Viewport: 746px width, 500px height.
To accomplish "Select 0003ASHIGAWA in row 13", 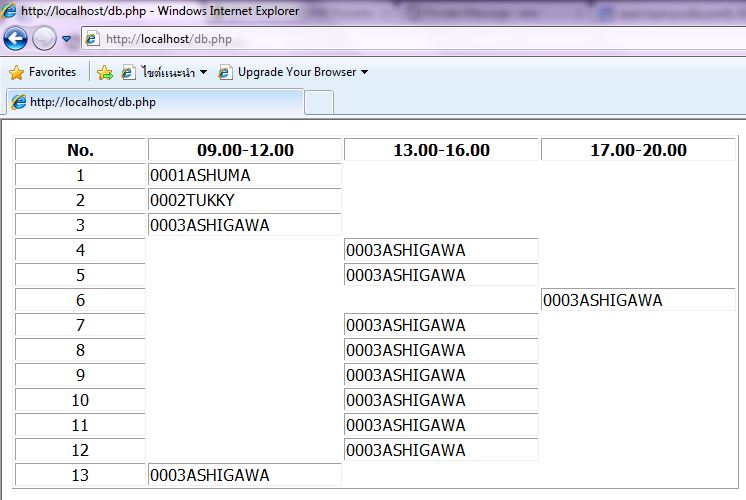I will pyautogui.click(x=245, y=475).
